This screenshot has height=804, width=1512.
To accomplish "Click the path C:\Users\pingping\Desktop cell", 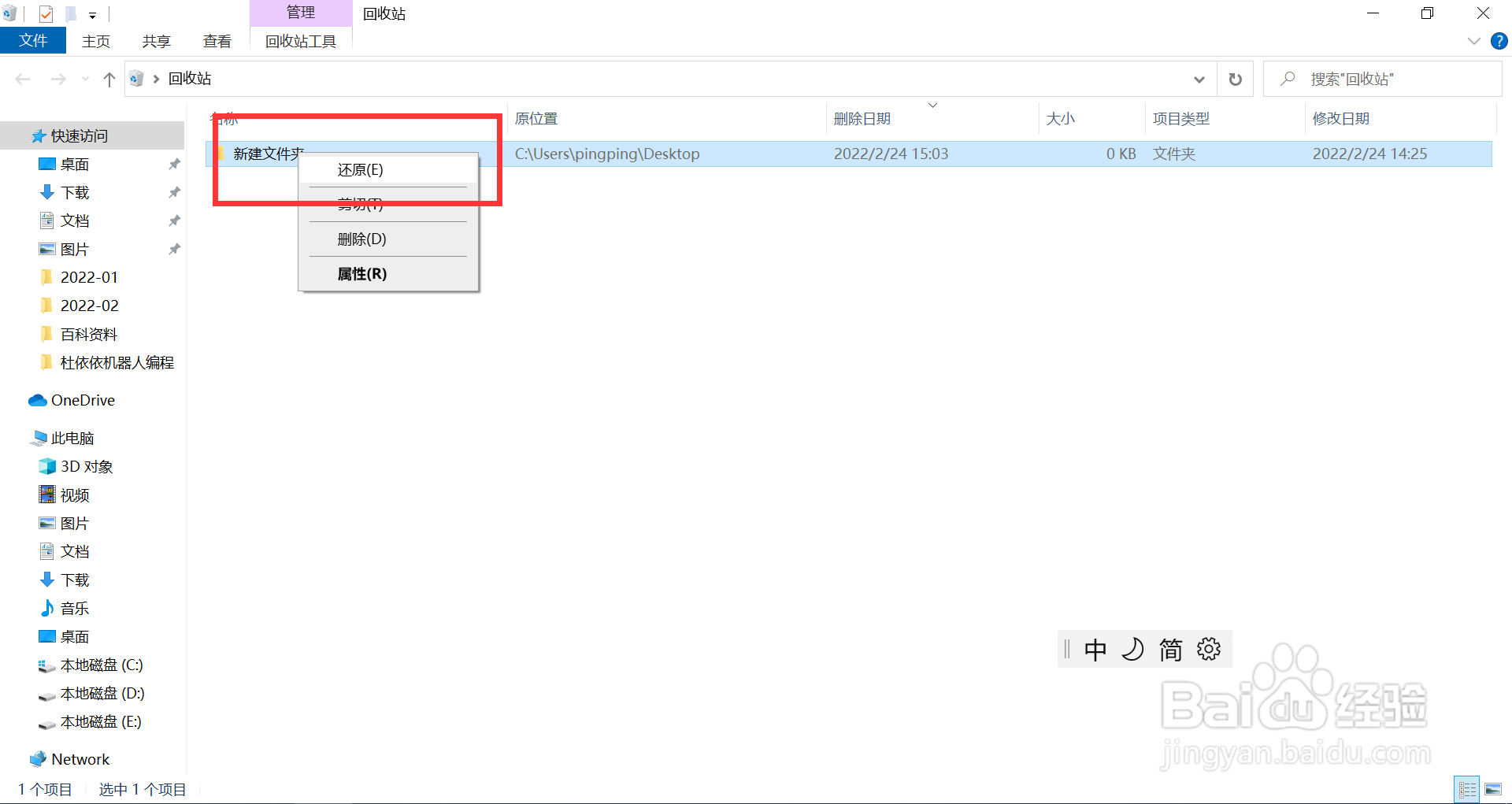I will coord(607,154).
